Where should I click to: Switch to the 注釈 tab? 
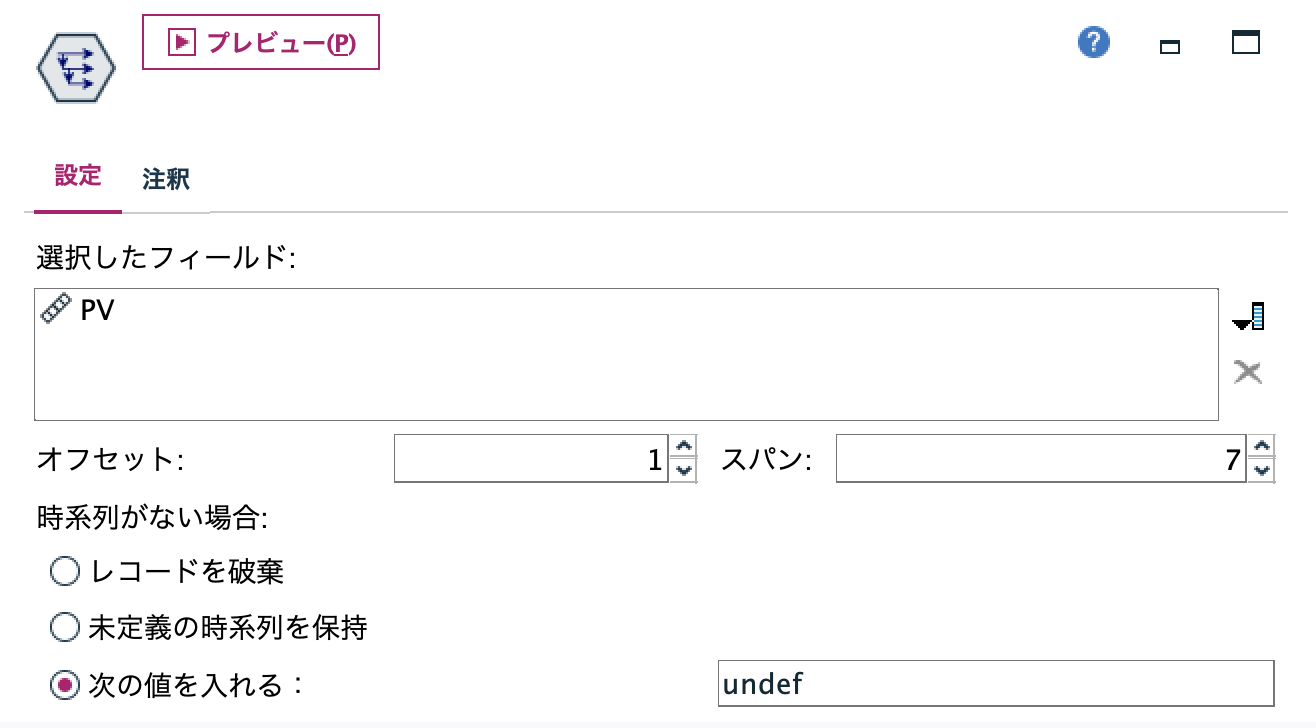[164, 180]
